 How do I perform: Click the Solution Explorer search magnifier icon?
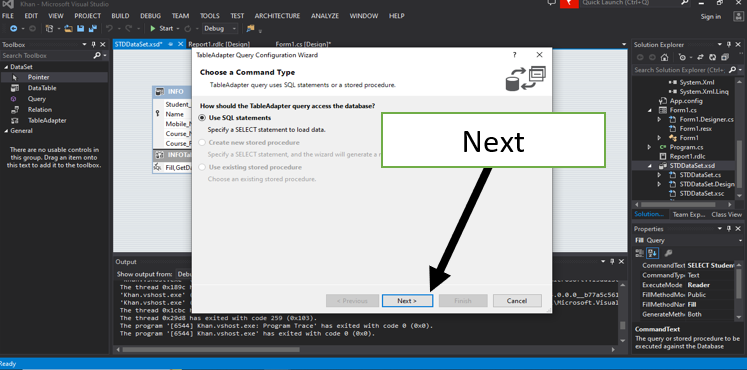[x=733, y=70]
